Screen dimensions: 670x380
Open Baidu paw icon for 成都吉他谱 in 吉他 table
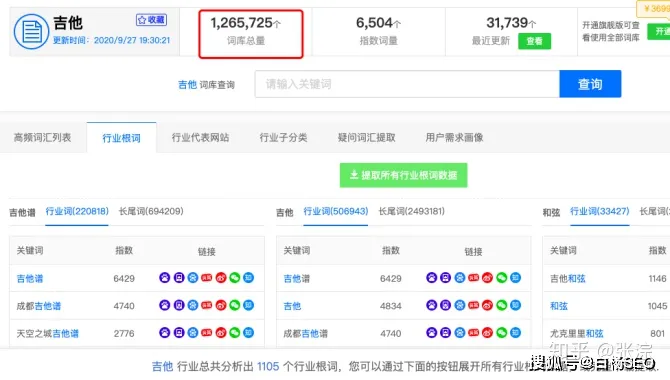[432, 333]
